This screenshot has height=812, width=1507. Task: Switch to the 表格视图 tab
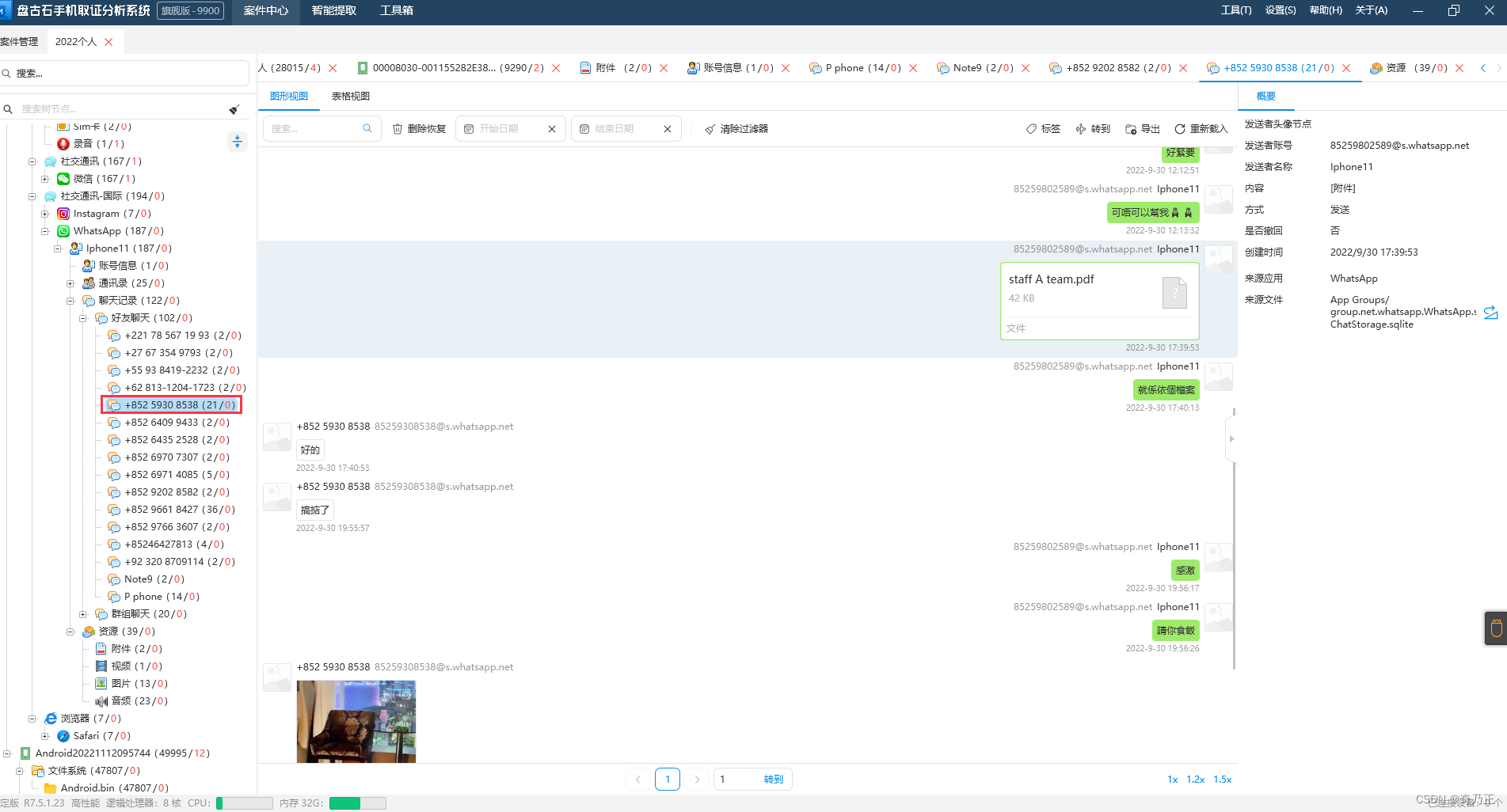[x=351, y=96]
